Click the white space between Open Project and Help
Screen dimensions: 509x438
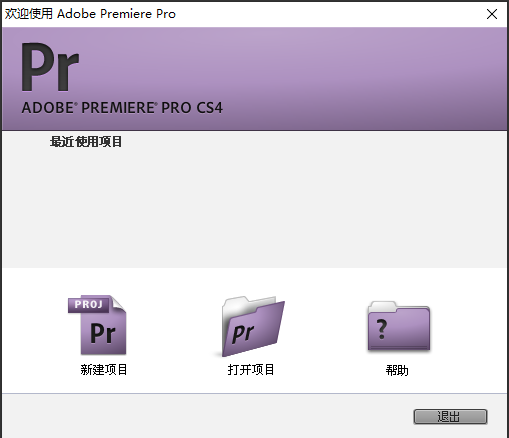tap(327, 327)
